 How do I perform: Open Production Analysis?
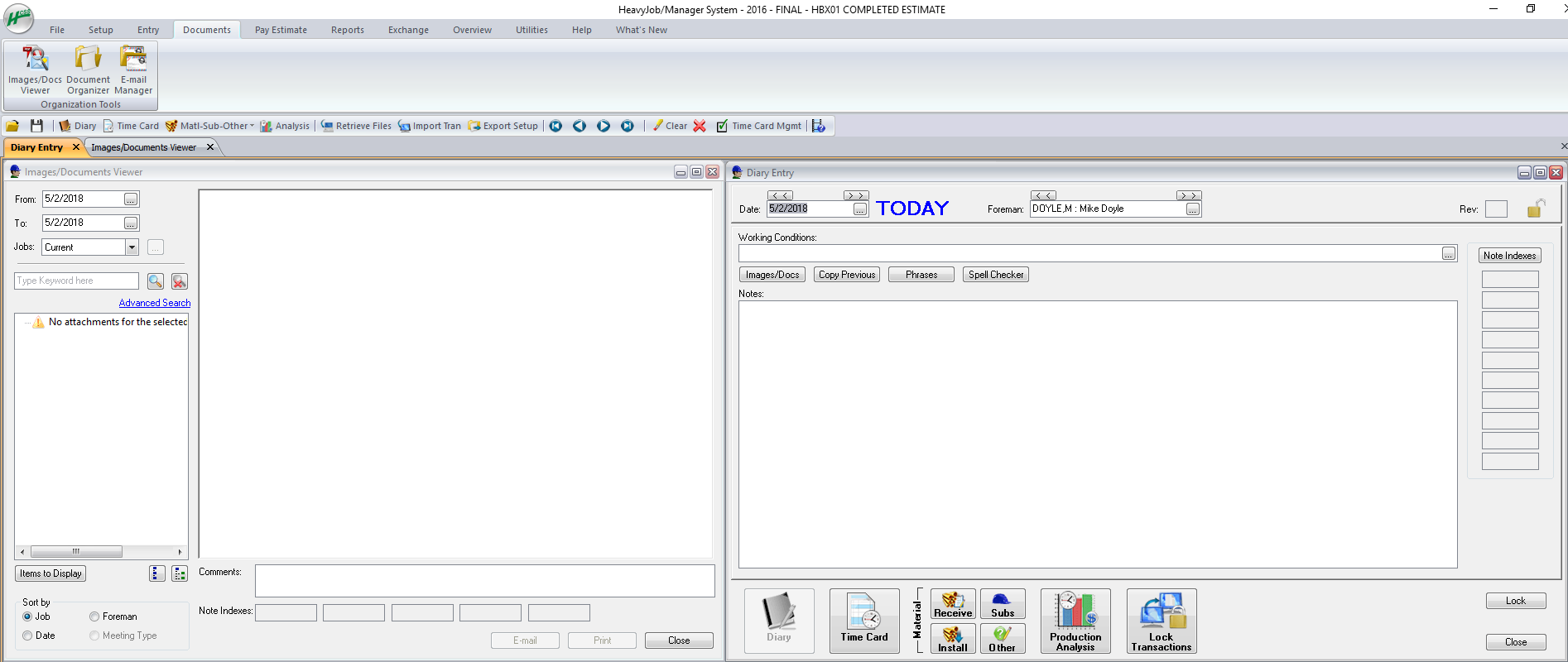point(1075,621)
